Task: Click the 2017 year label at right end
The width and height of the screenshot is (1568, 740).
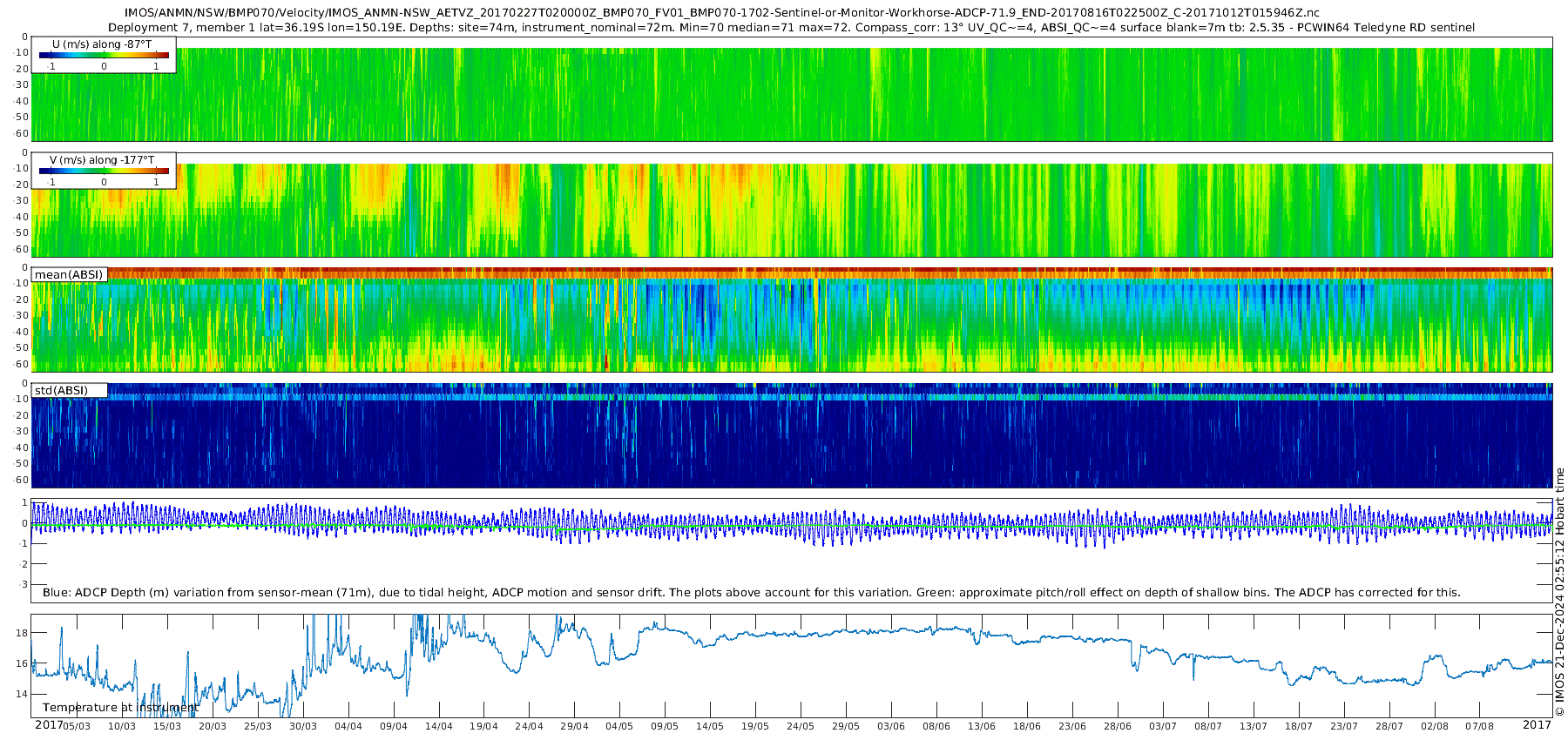Action: pos(1537,725)
